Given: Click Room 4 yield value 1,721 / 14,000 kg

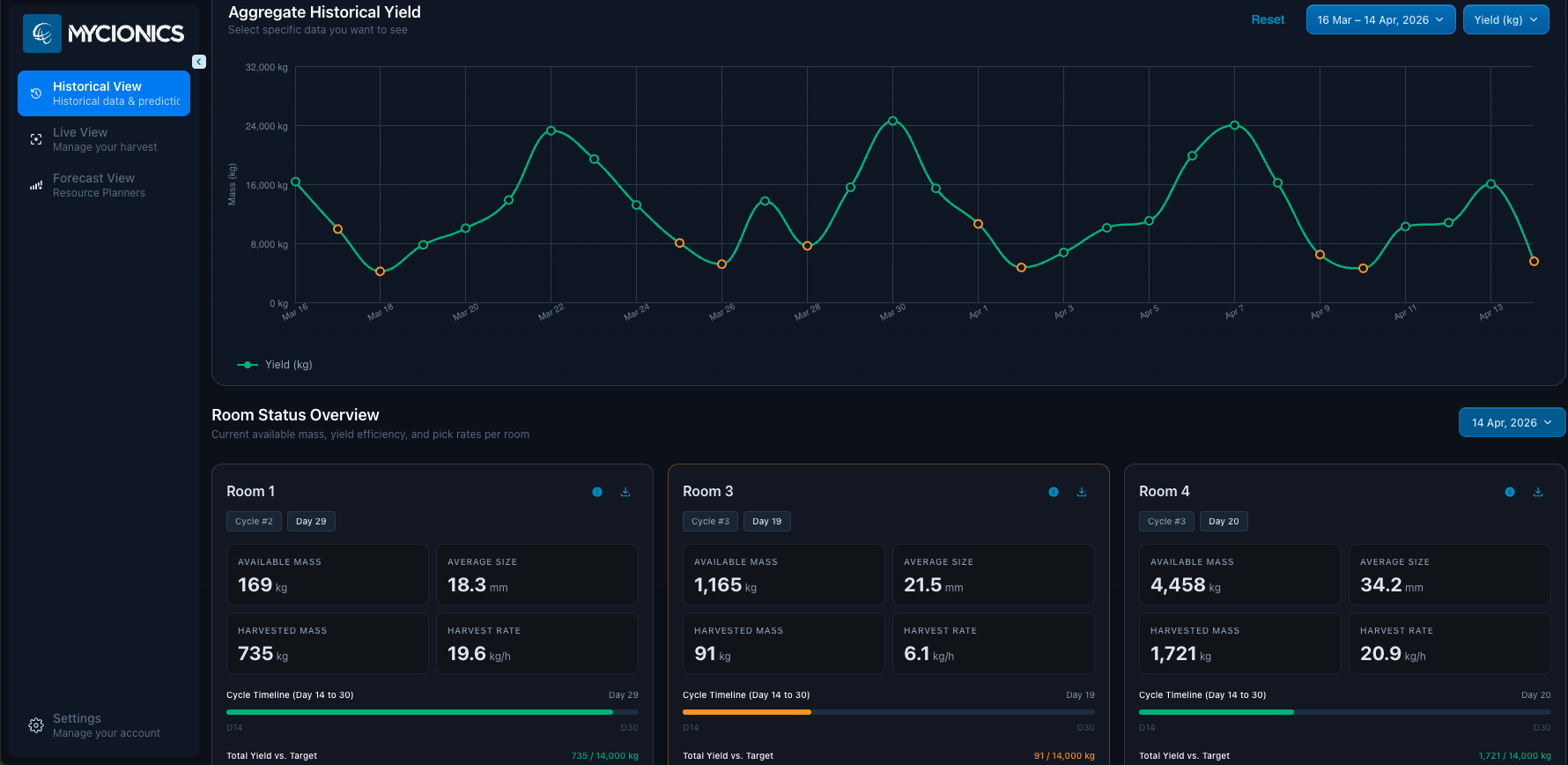Looking at the screenshot, I should click(1515, 756).
